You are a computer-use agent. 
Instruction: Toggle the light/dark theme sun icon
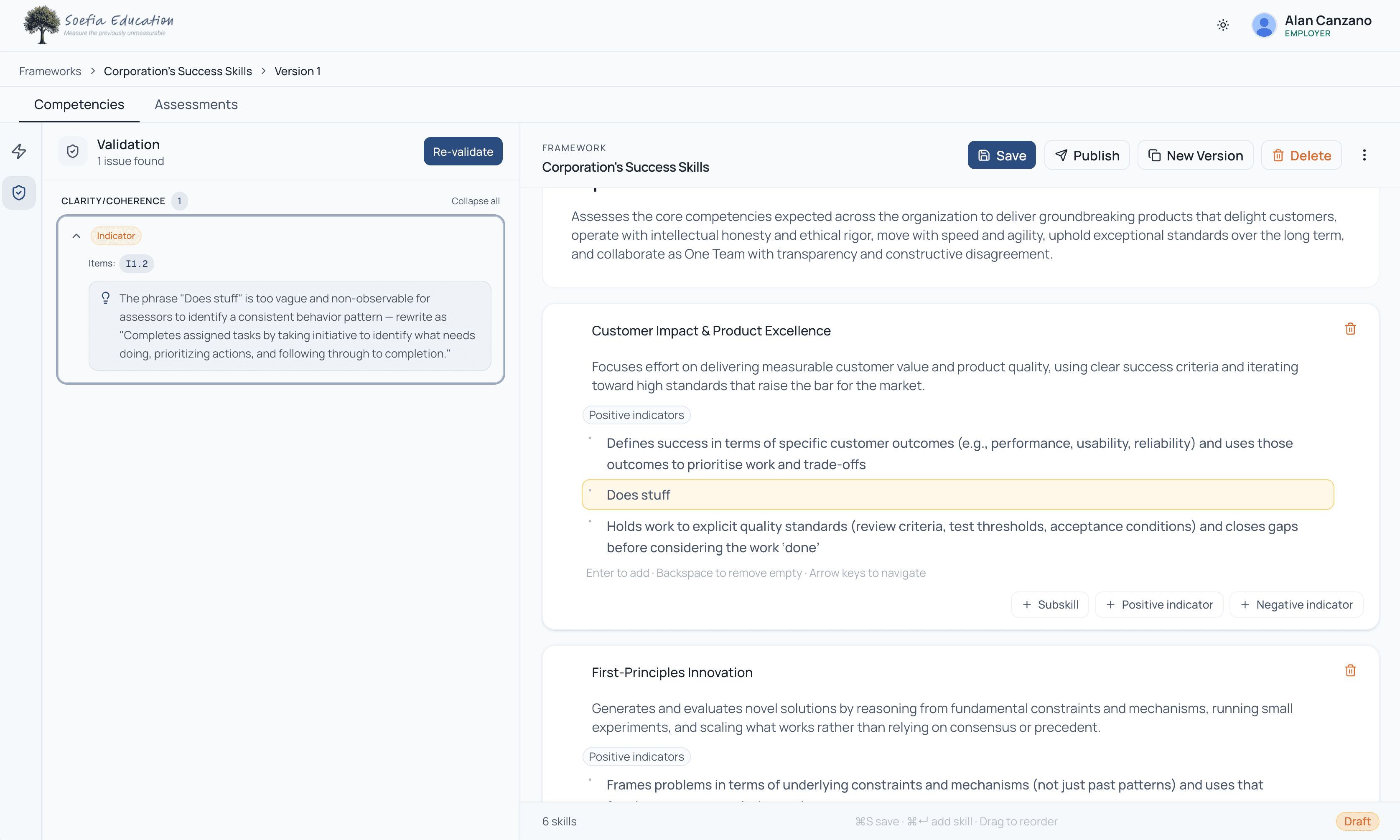[x=1223, y=25]
